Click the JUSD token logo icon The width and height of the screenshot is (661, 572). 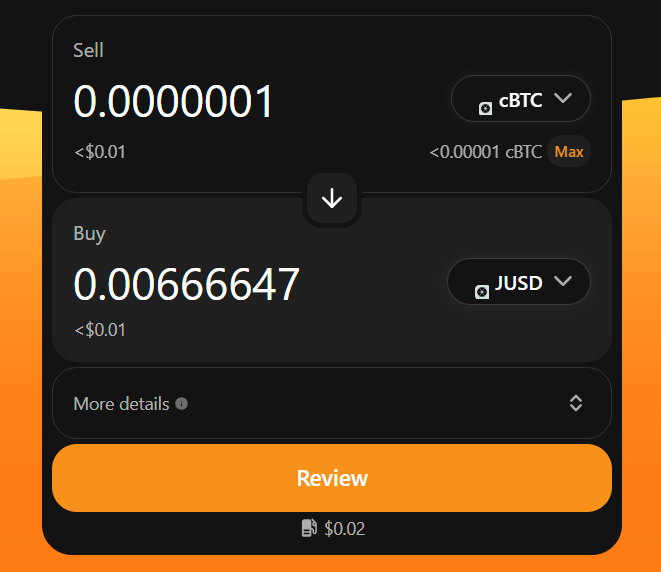(x=481, y=291)
